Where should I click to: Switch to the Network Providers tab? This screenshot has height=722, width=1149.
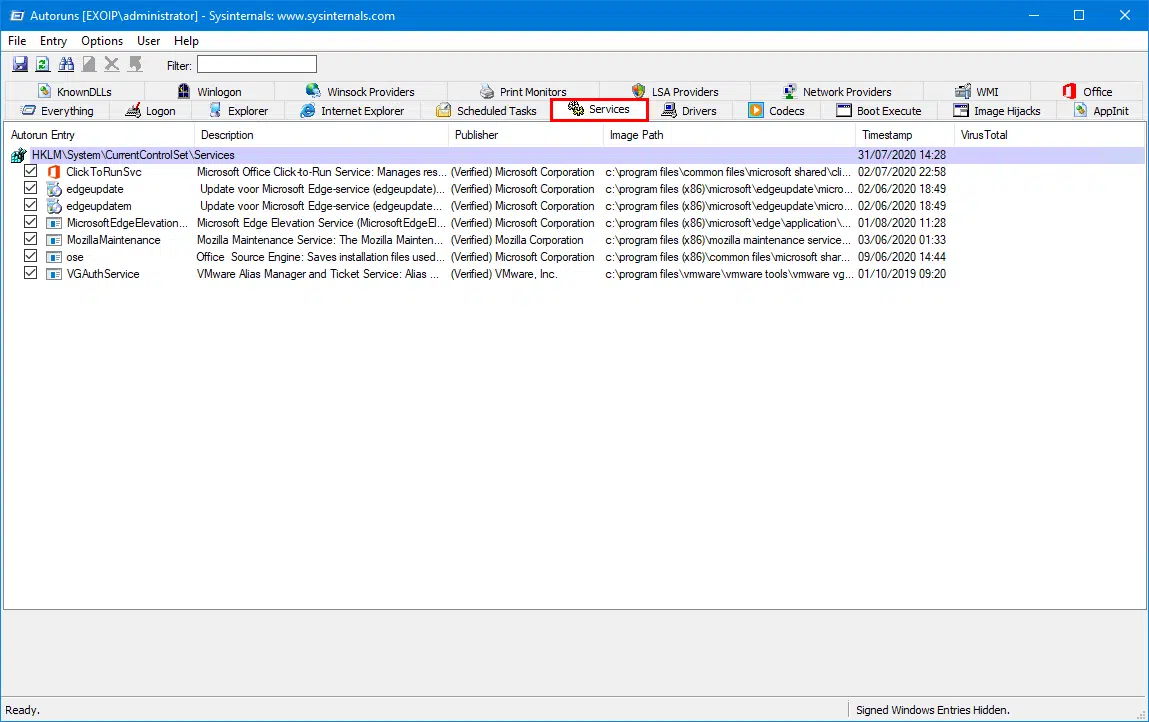(838, 92)
